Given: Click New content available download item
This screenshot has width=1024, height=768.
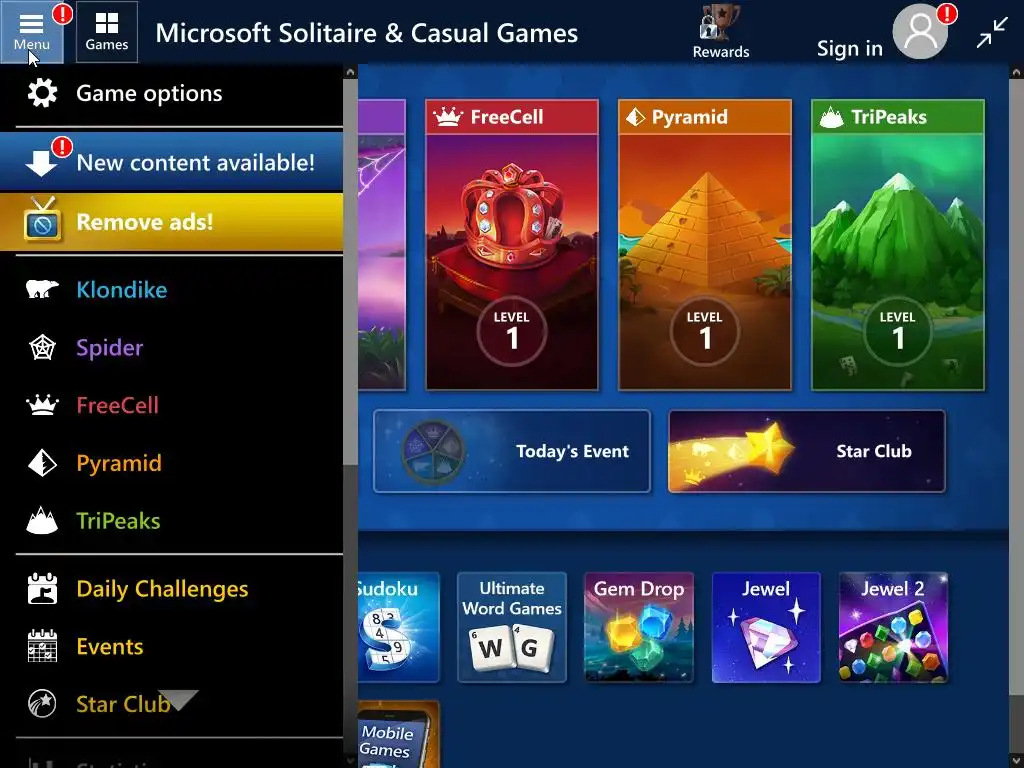Looking at the screenshot, I should coord(171,162).
